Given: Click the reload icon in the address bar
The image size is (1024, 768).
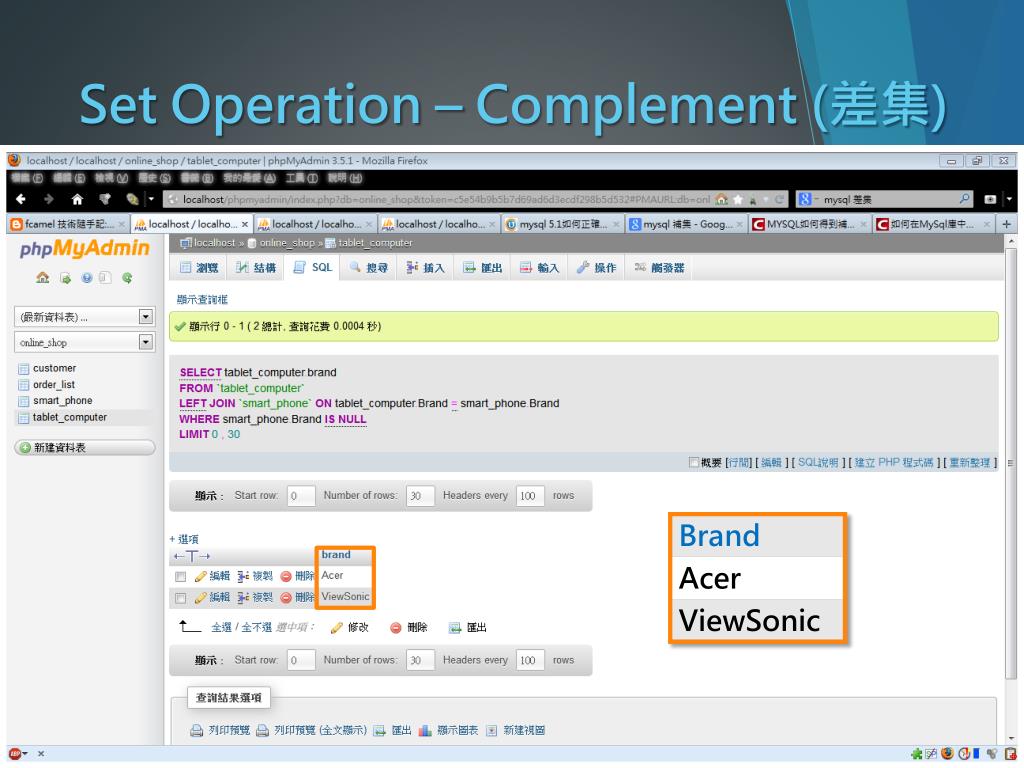Looking at the screenshot, I should coord(779,199).
